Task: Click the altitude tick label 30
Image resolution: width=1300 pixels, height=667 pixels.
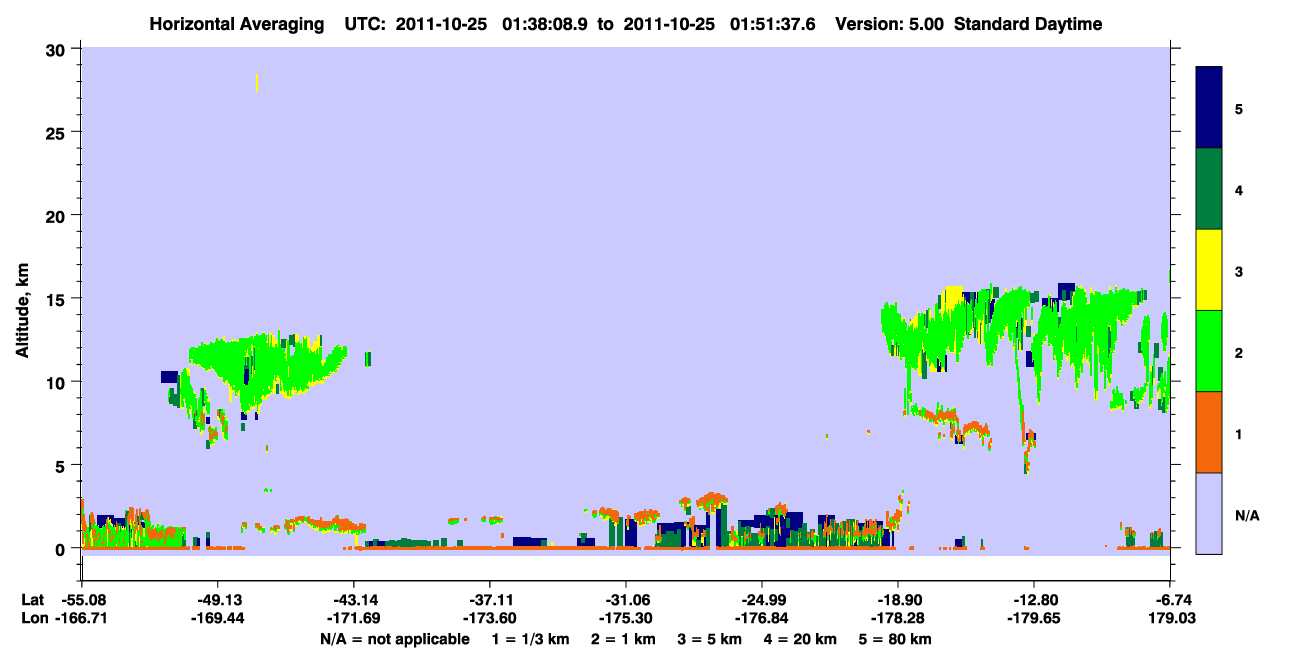Action: (58, 48)
